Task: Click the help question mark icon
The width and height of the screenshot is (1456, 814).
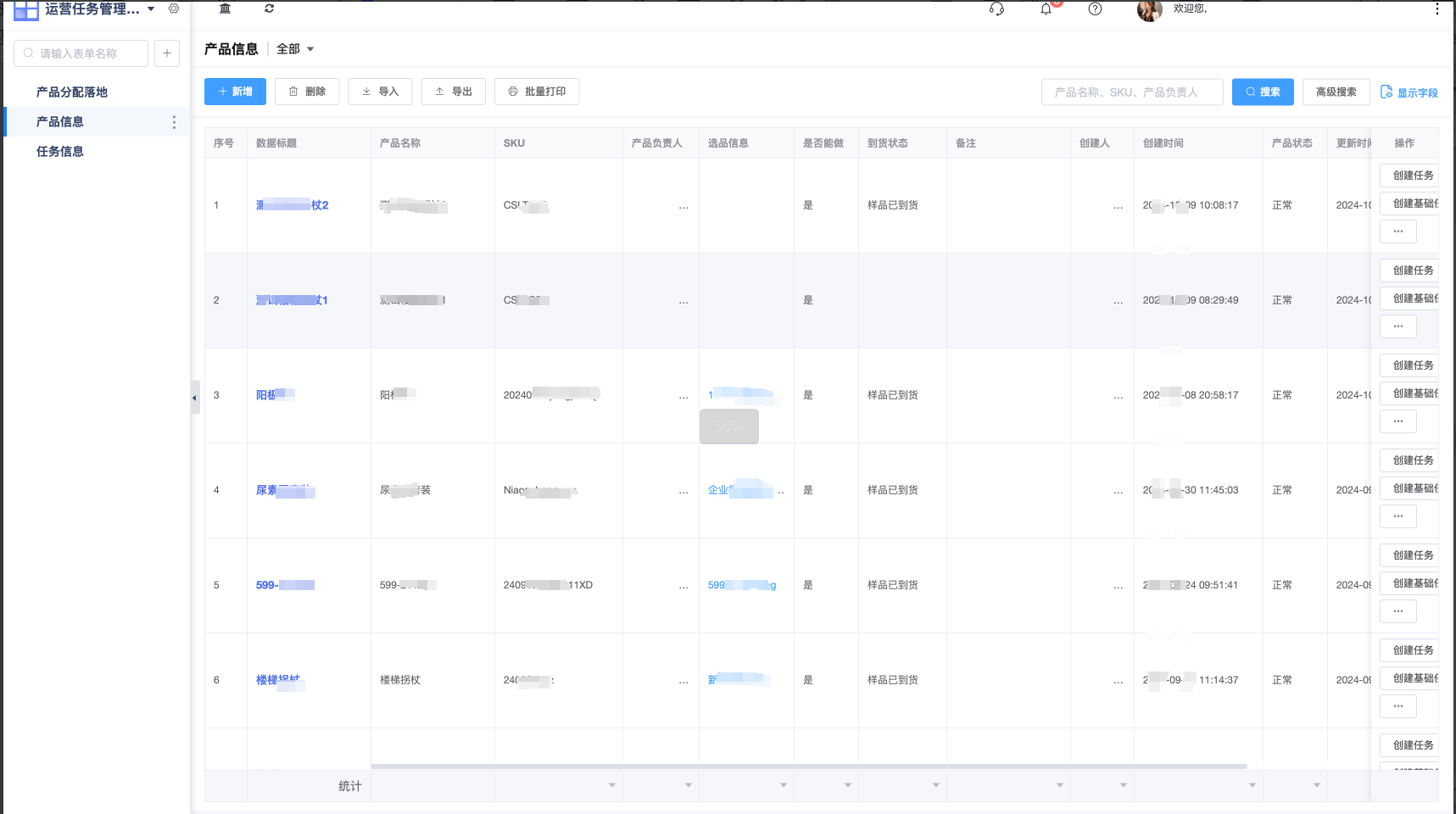Action: [x=1095, y=9]
